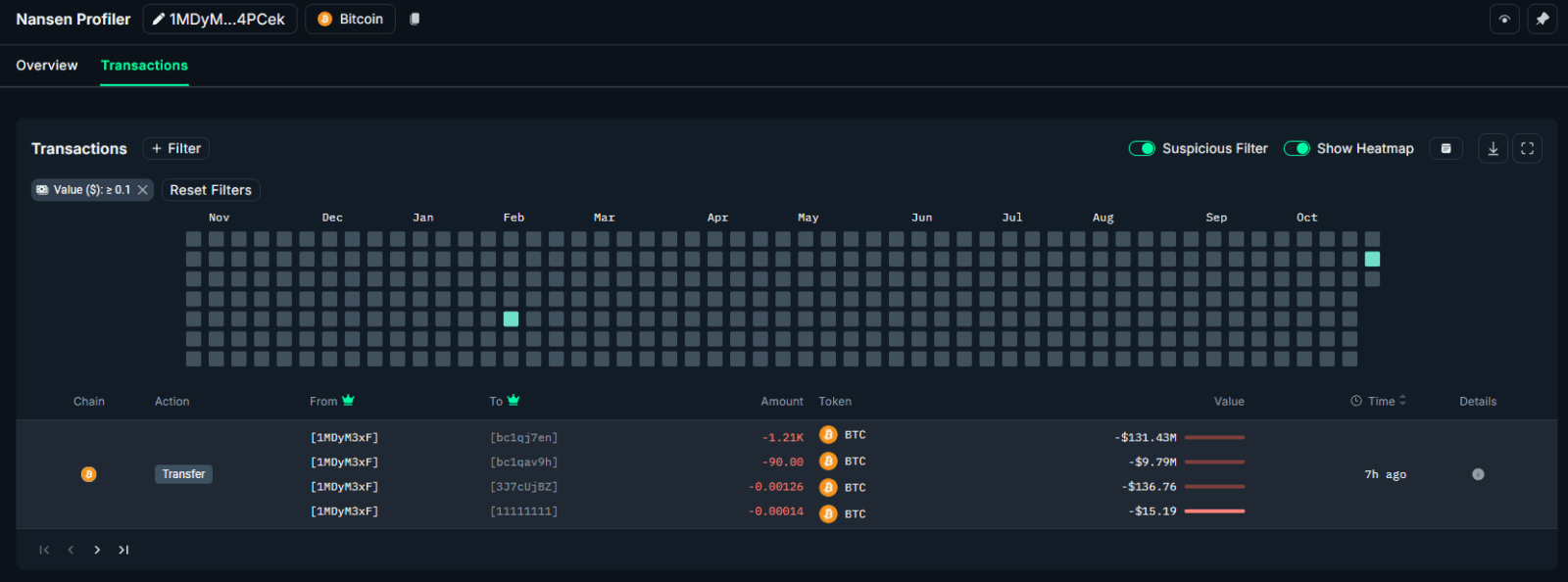The width and height of the screenshot is (1568, 582).
Task: Pin this profile with the pin icon
Action: pyautogui.click(x=1543, y=19)
